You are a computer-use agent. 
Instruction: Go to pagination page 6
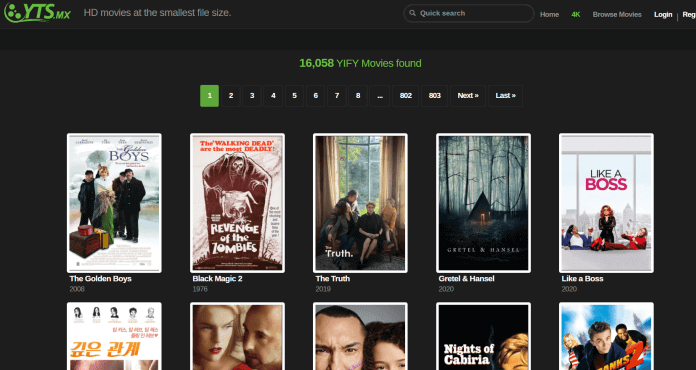pos(316,96)
